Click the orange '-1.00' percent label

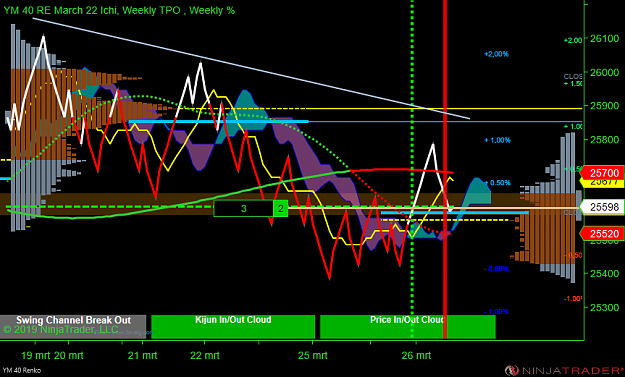573,298
